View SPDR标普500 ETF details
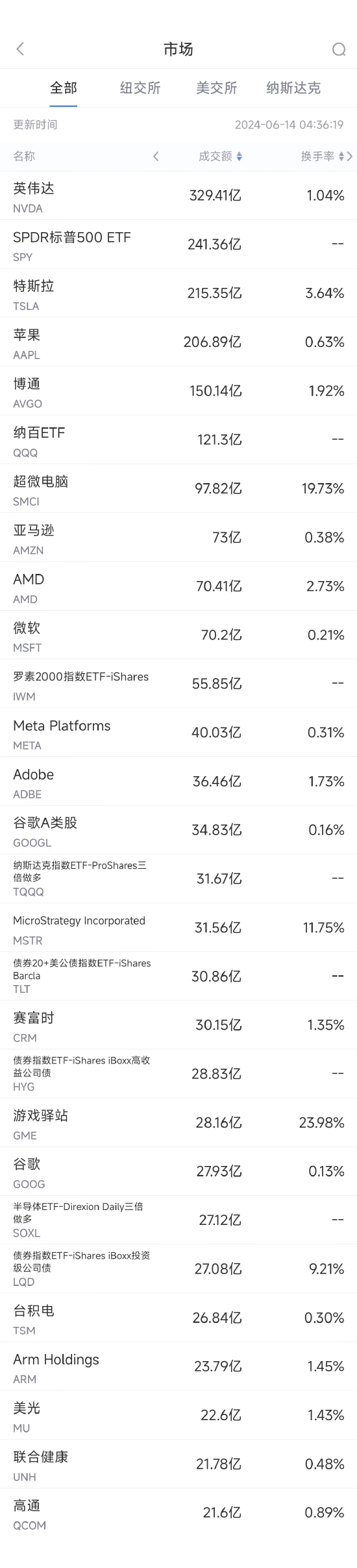Image resolution: width=357 pixels, height=1568 pixels. point(178,244)
